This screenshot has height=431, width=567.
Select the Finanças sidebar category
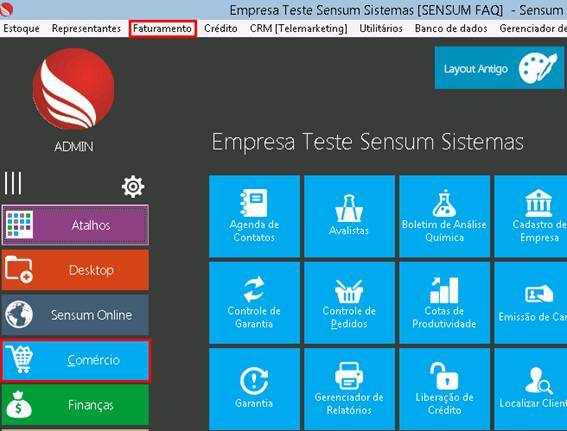[75, 405]
